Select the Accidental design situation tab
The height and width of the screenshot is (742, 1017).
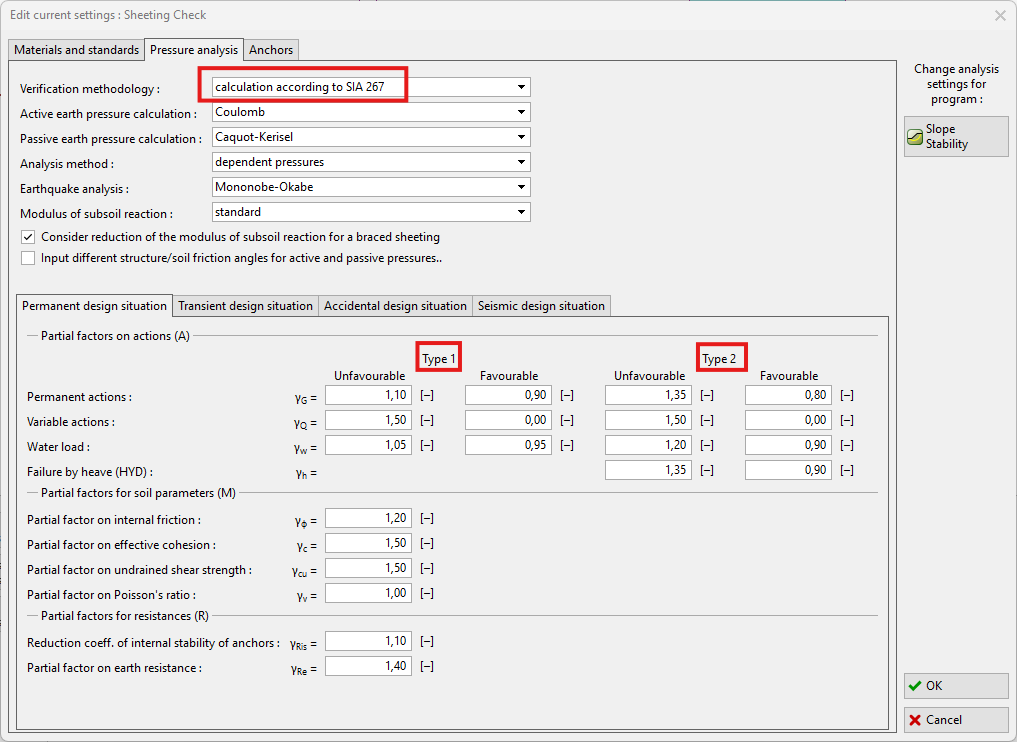click(395, 306)
